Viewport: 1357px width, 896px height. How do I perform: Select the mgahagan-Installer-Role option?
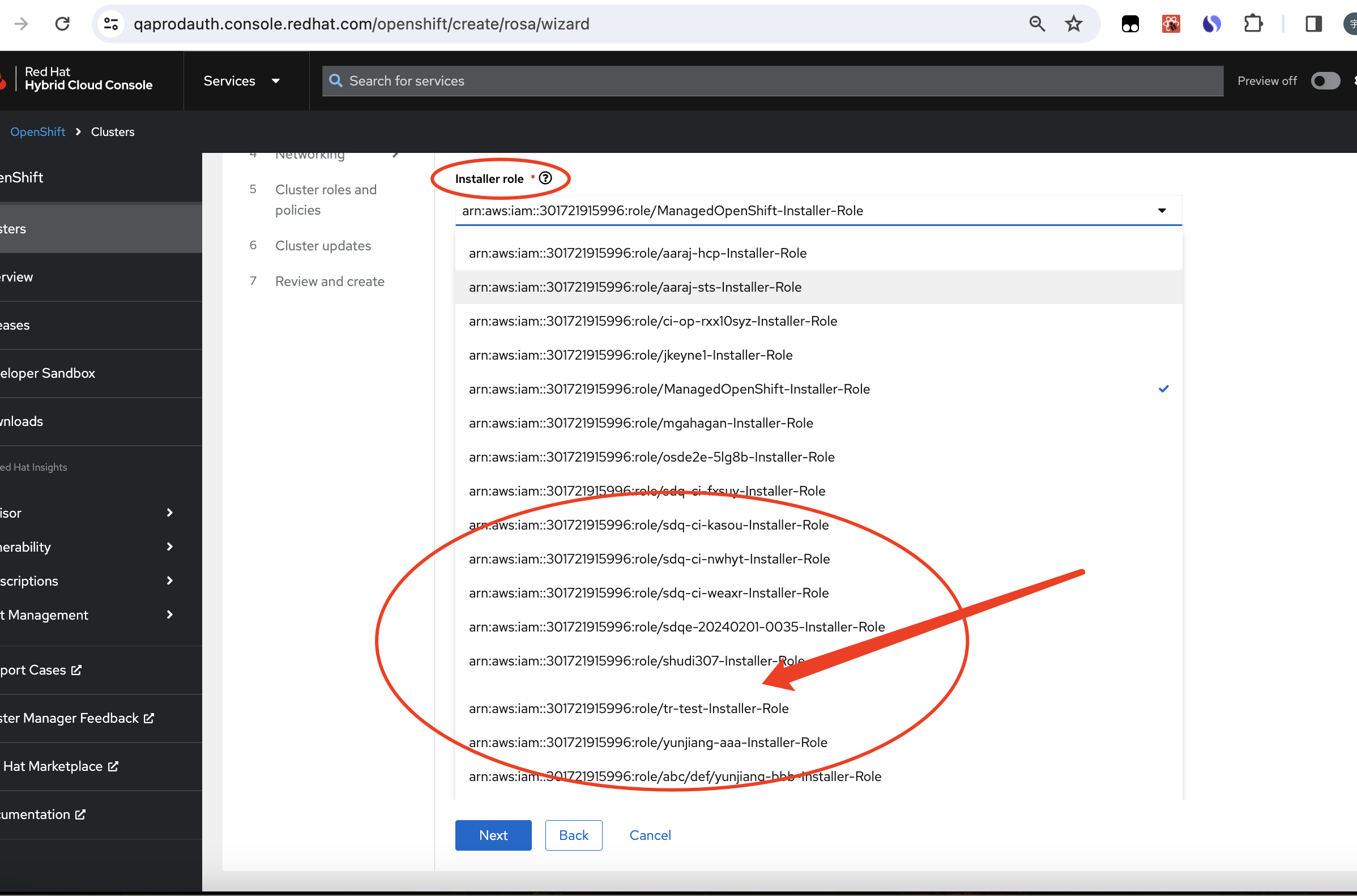pos(641,423)
